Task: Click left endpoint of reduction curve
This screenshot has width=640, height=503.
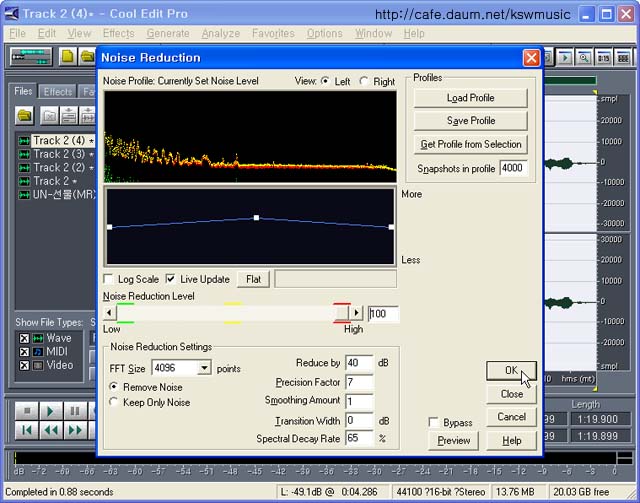Action: 109,227
